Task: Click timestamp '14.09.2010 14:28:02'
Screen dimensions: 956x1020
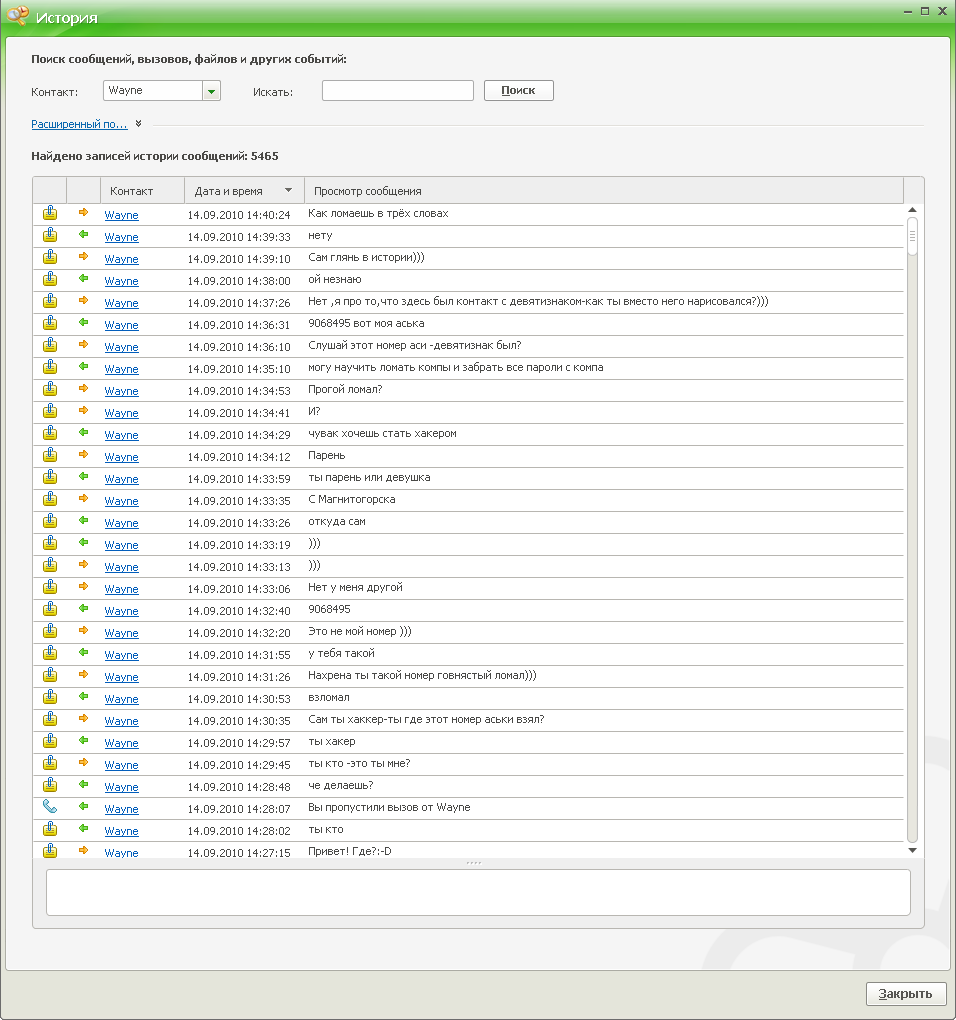Action: click(x=239, y=831)
